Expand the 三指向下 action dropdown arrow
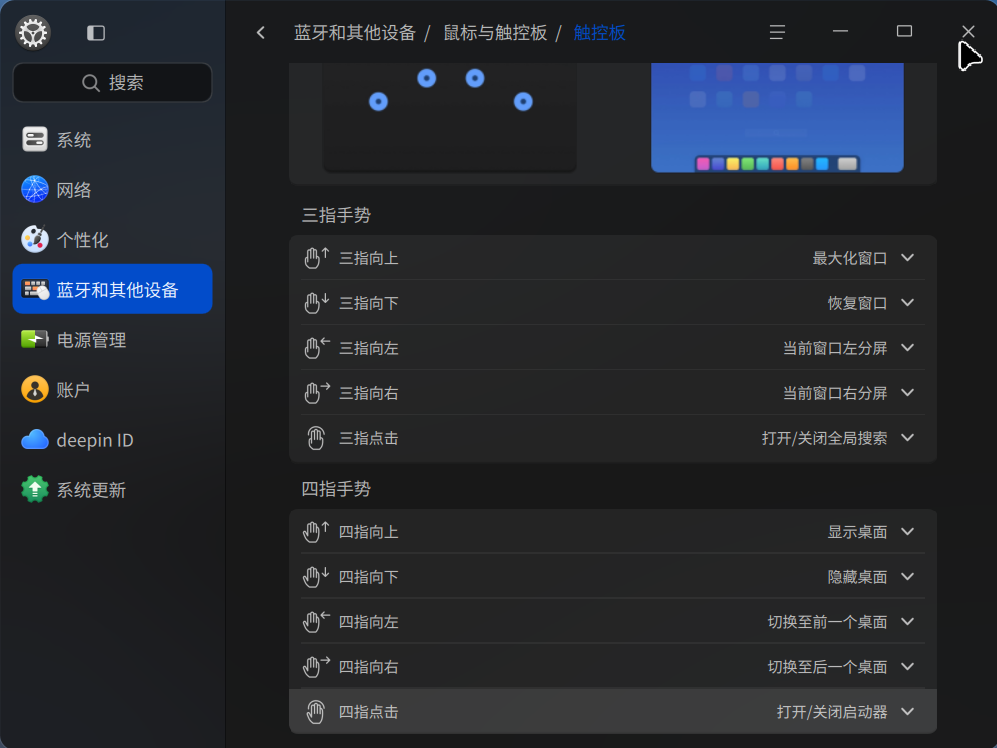The width and height of the screenshot is (997, 748). click(907, 303)
